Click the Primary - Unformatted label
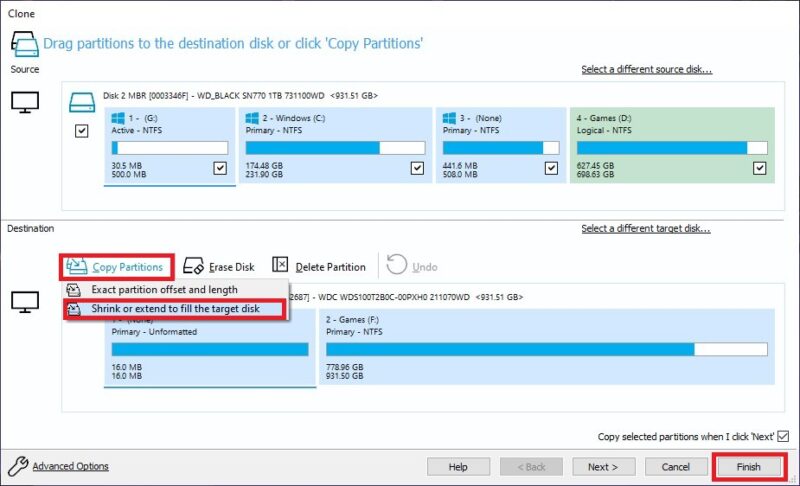 154,332
